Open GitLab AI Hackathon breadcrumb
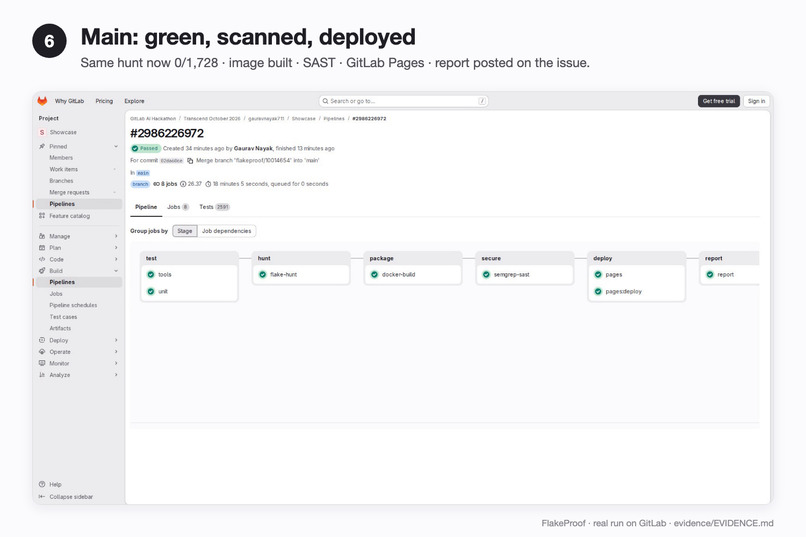Viewport: 806px width, 537px height. pos(153,119)
